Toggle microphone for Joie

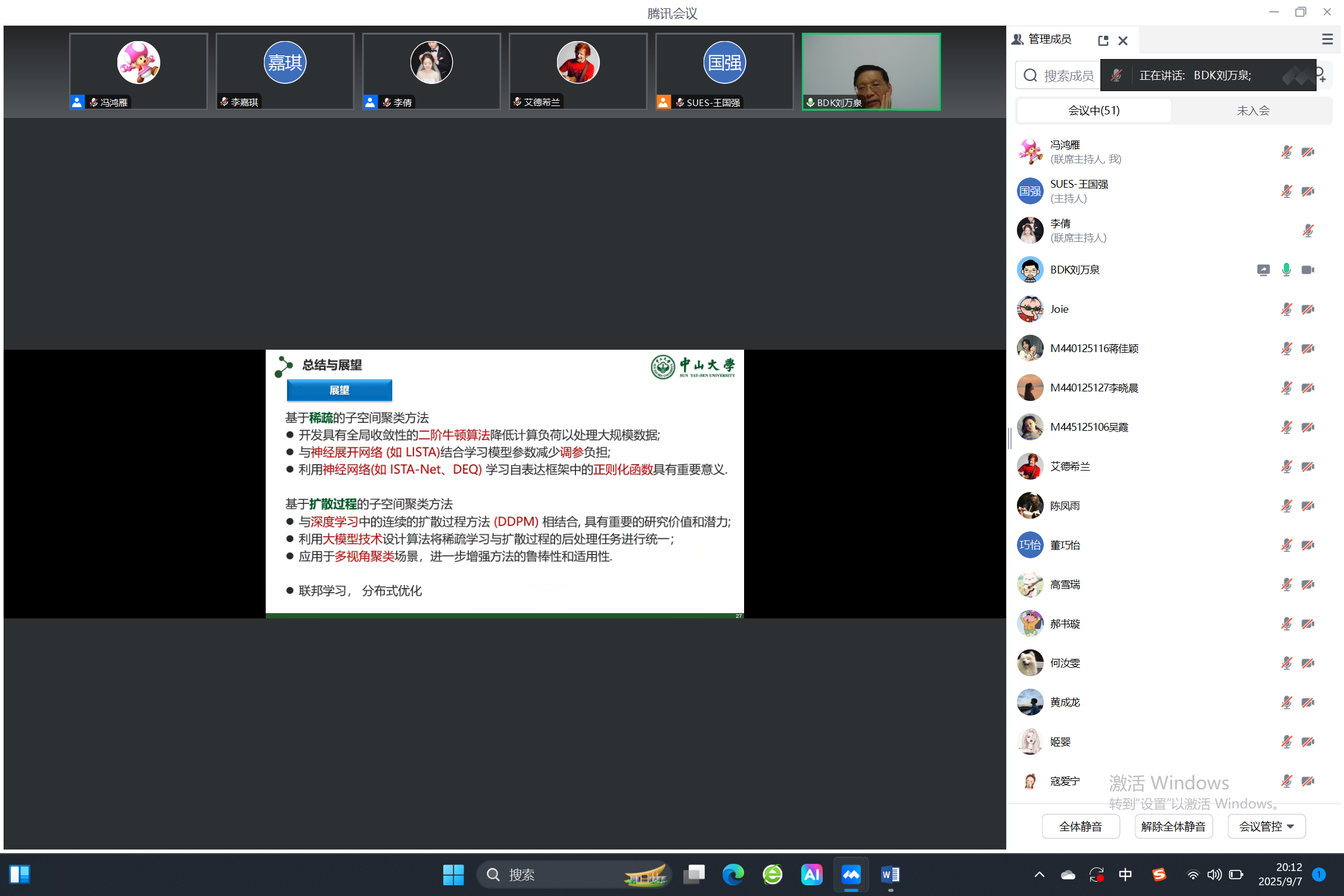click(x=1286, y=309)
